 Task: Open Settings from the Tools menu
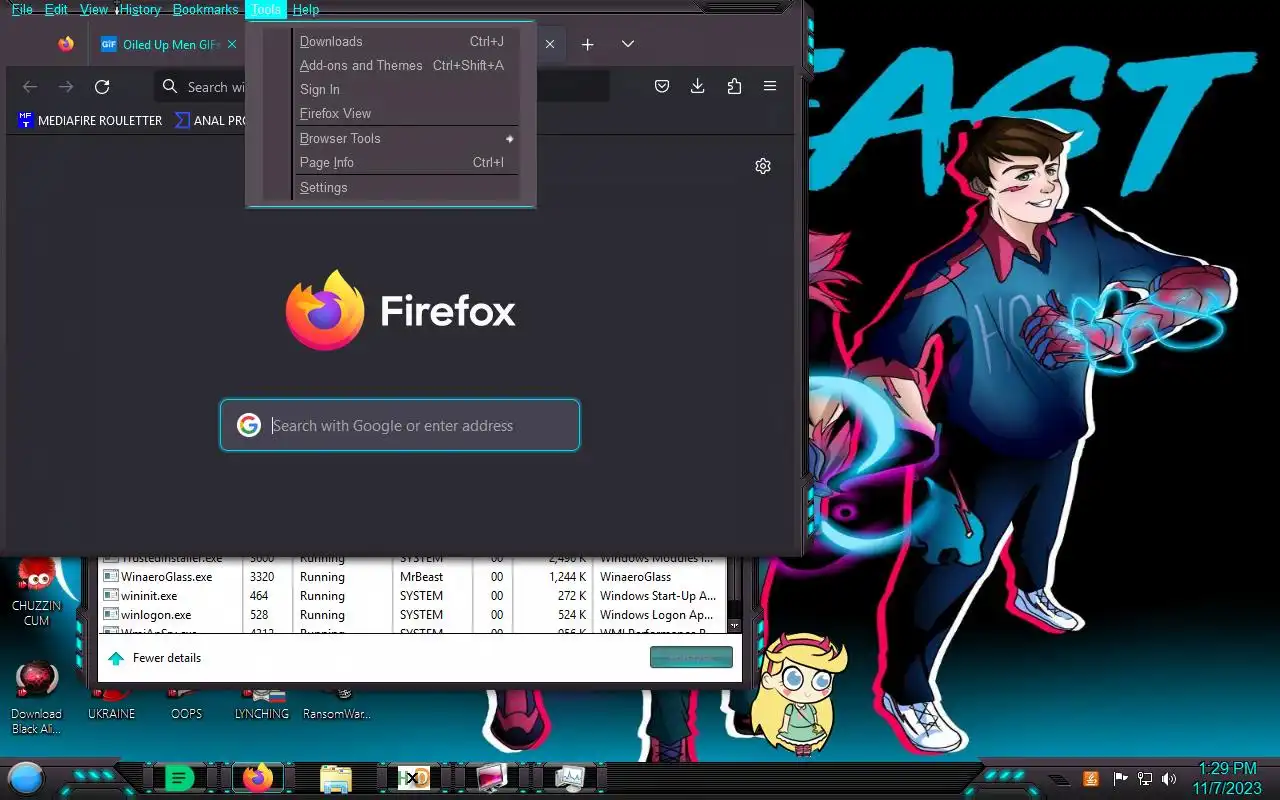[x=407, y=187]
